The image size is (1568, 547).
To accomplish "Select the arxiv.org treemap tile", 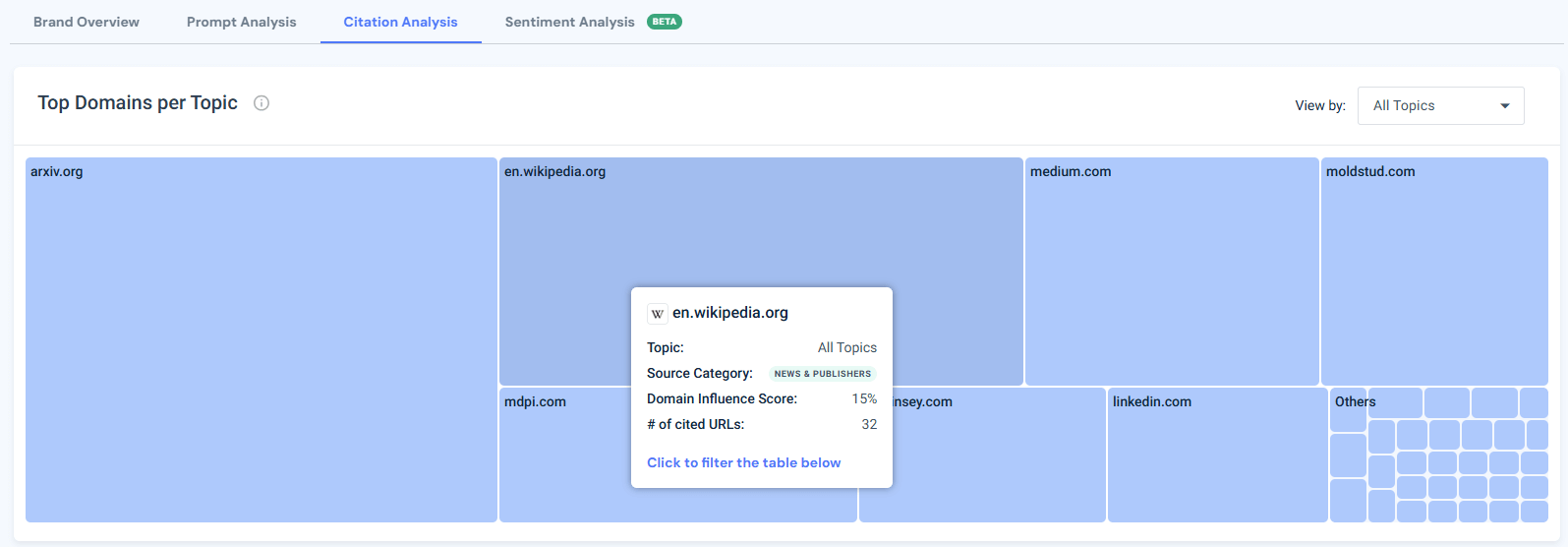I will click(261, 339).
